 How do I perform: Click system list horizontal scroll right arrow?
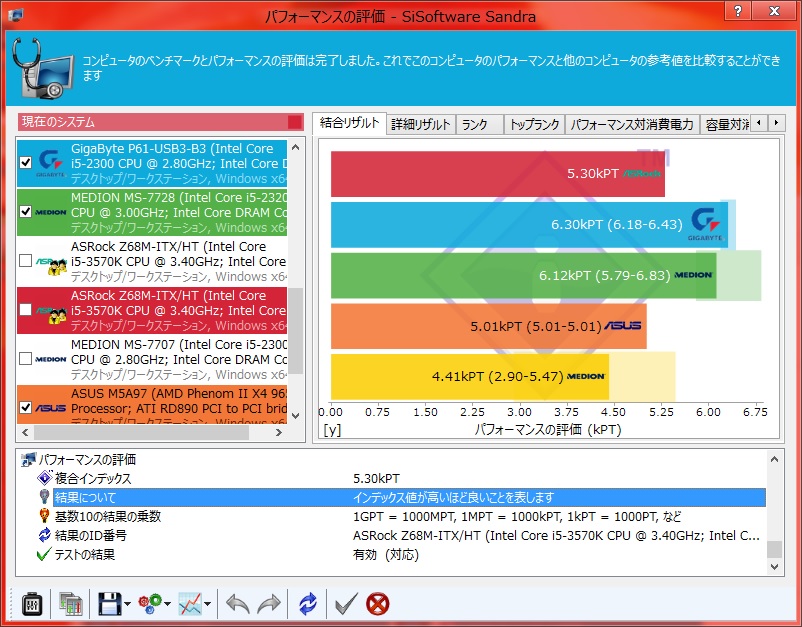(279, 433)
